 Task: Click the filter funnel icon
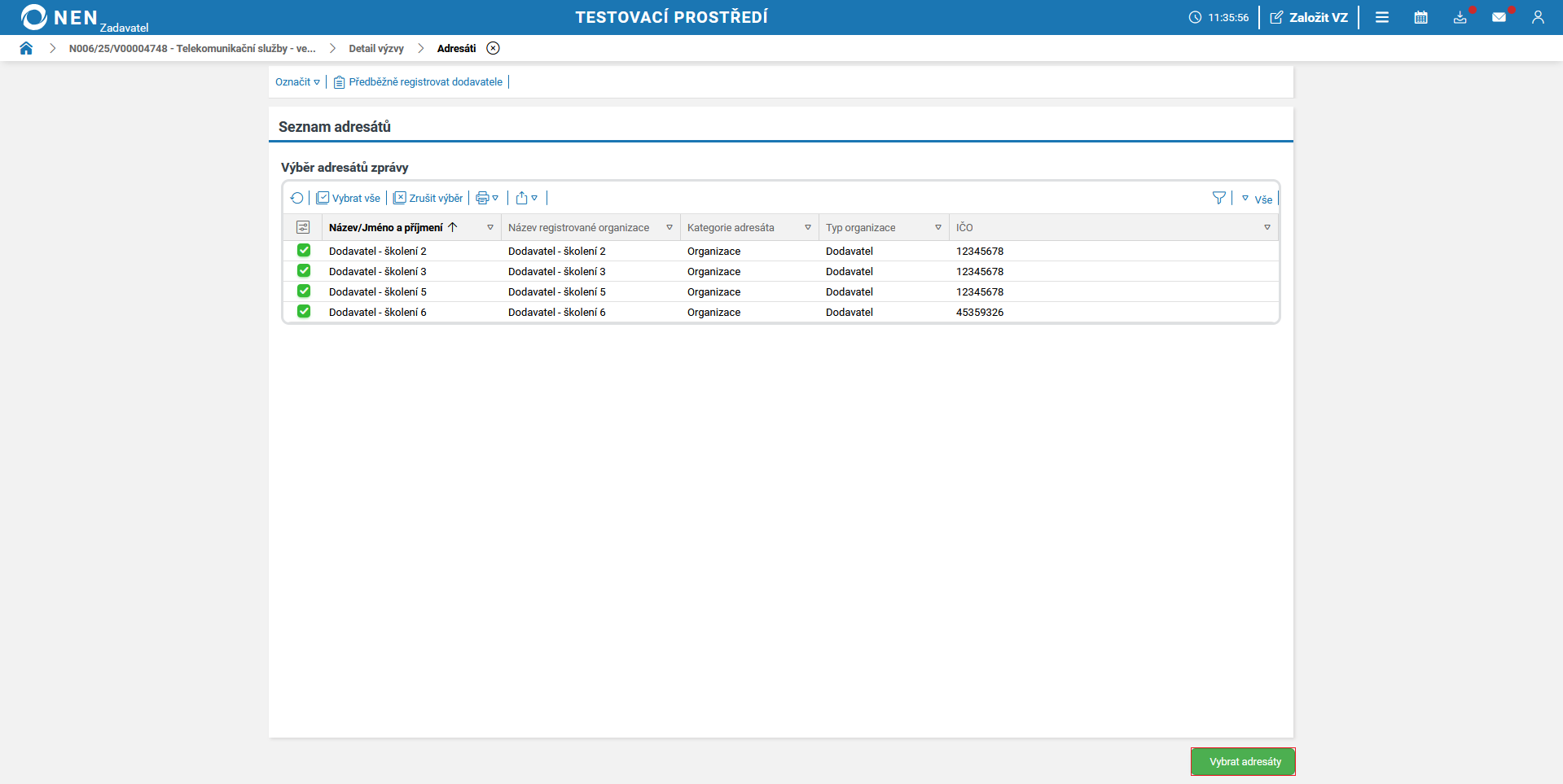[x=1218, y=198]
